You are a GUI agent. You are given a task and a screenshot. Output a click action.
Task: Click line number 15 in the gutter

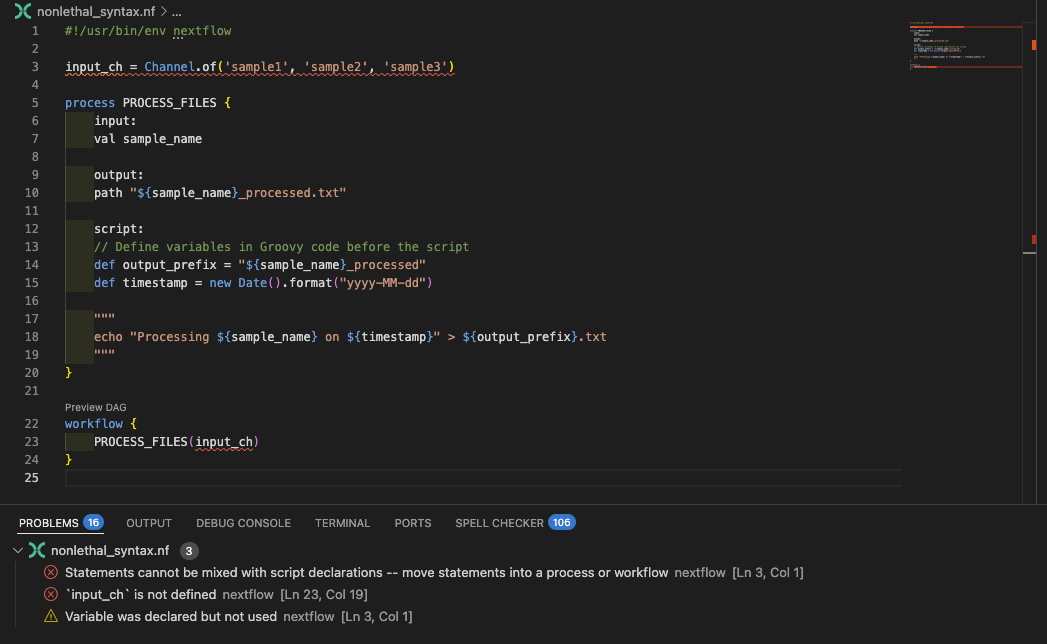tap(30, 283)
